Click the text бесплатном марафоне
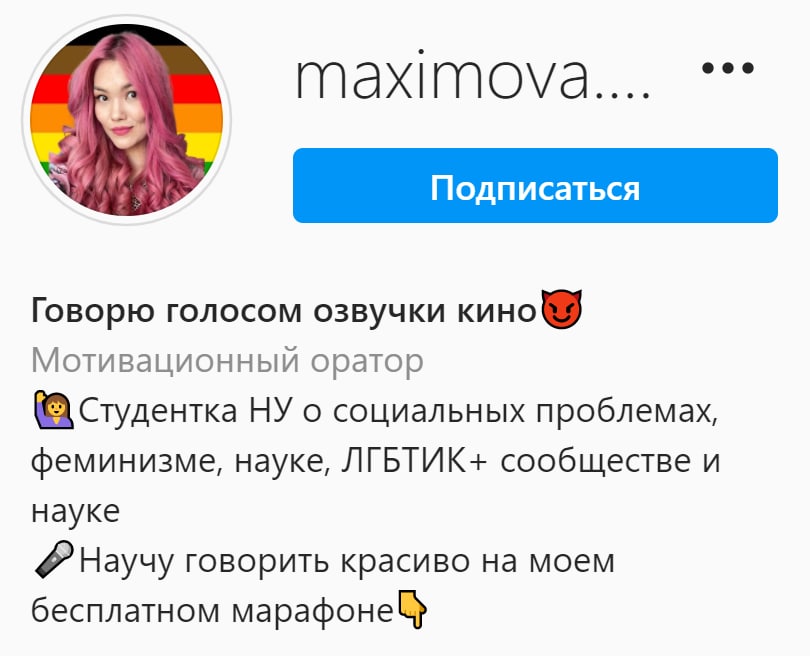The width and height of the screenshot is (810, 656). click(x=212, y=611)
